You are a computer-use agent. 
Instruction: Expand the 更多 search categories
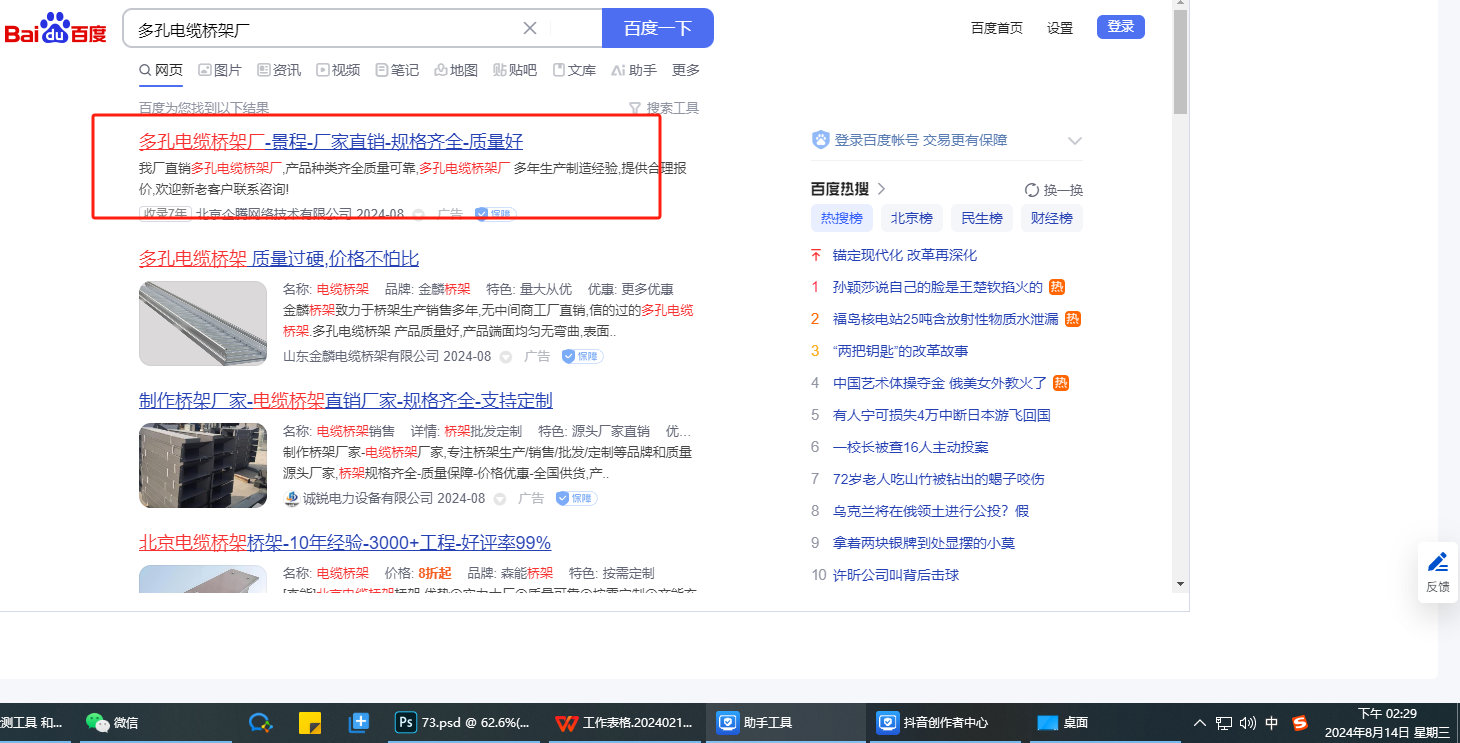click(x=686, y=70)
